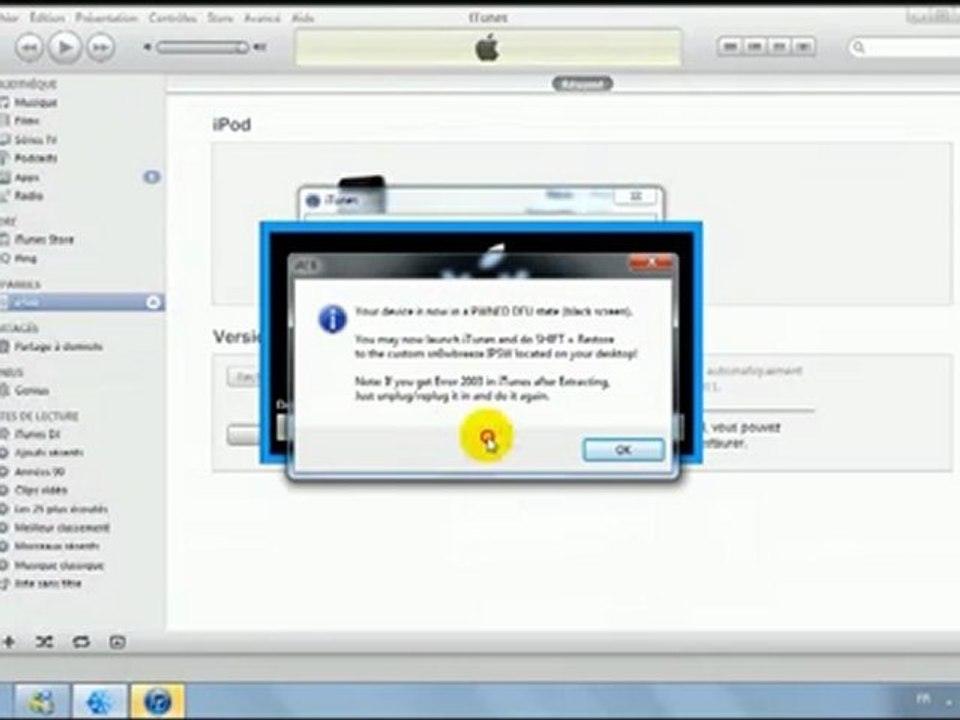This screenshot has height=720, width=960.
Task: Focus the iTunes search field
Action: click(x=904, y=47)
